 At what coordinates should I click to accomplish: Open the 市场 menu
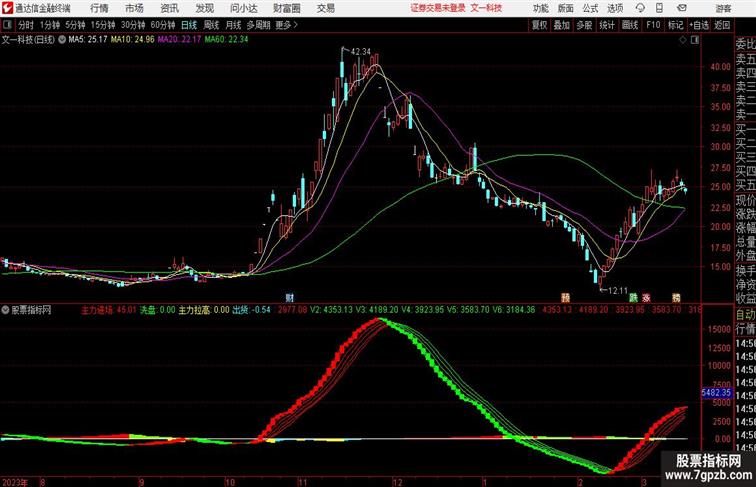pyautogui.click(x=134, y=8)
